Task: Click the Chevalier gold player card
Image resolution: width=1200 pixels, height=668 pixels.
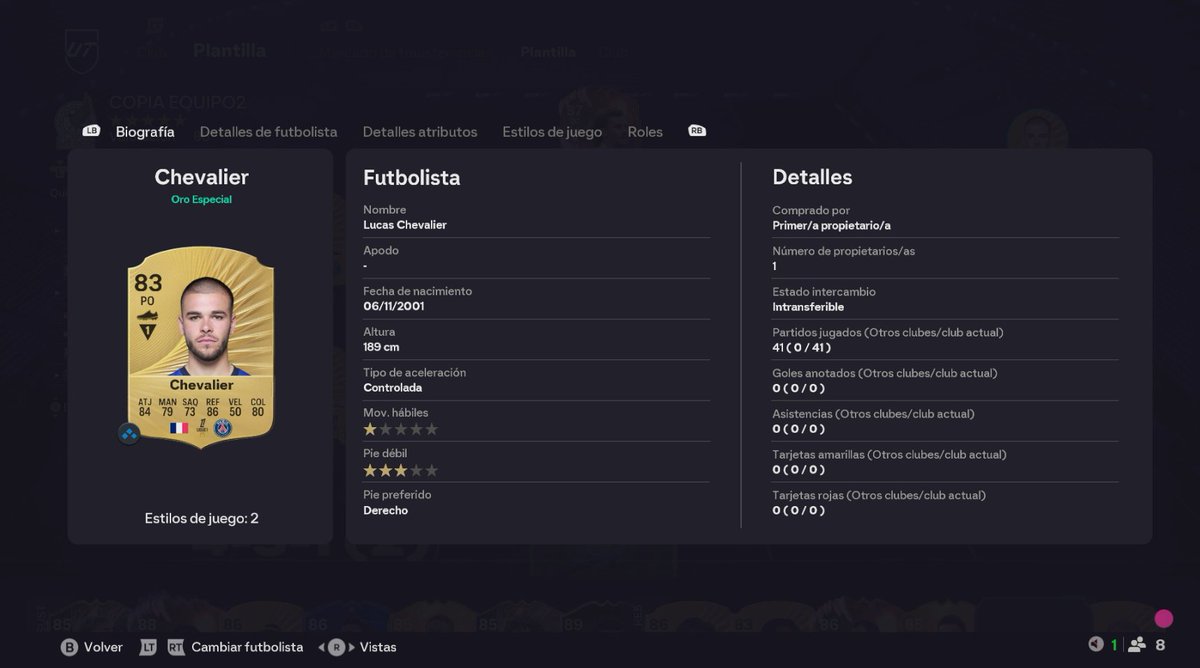Action: coord(200,347)
